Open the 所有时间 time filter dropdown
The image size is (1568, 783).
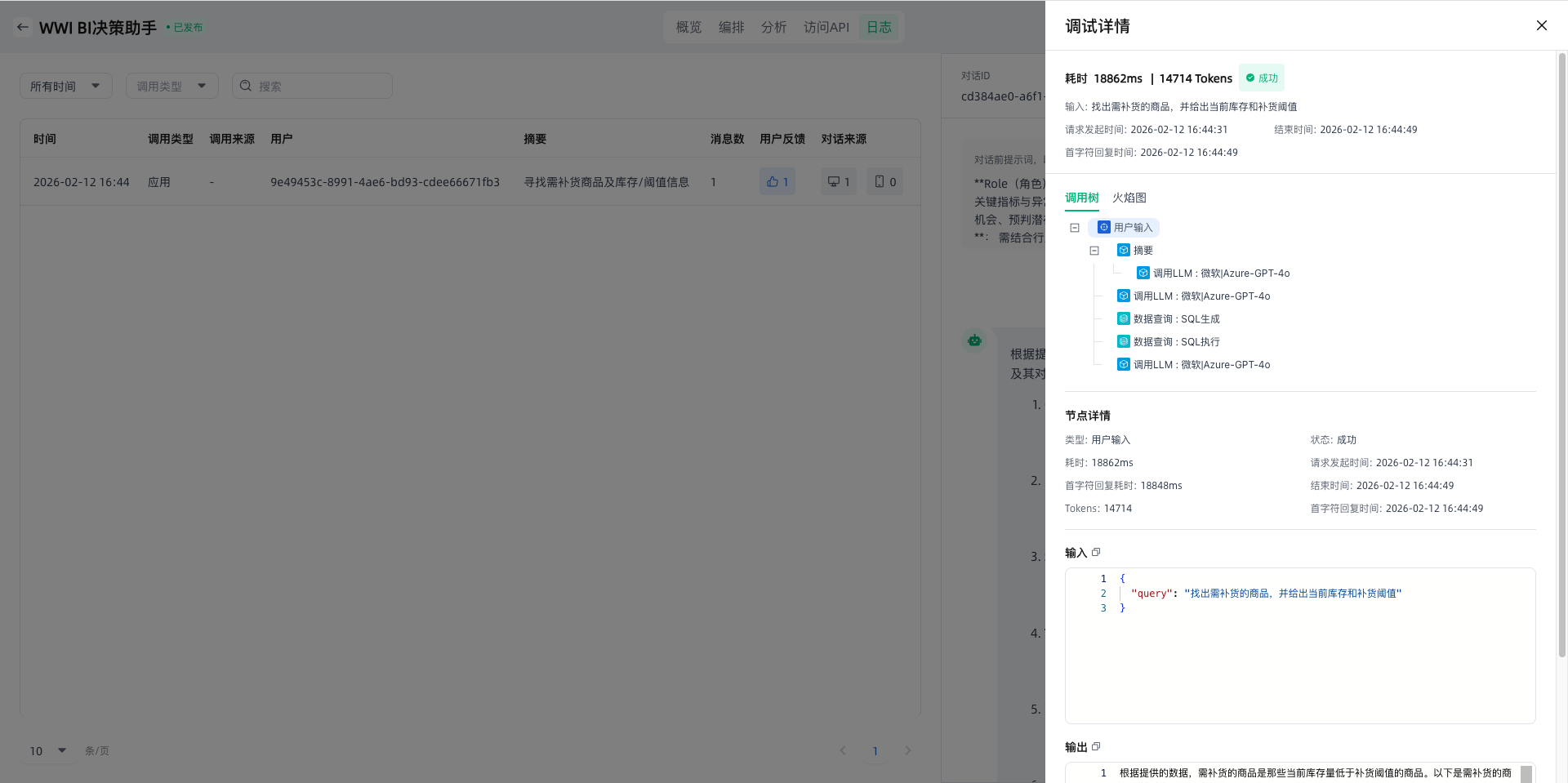pos(65,86)
